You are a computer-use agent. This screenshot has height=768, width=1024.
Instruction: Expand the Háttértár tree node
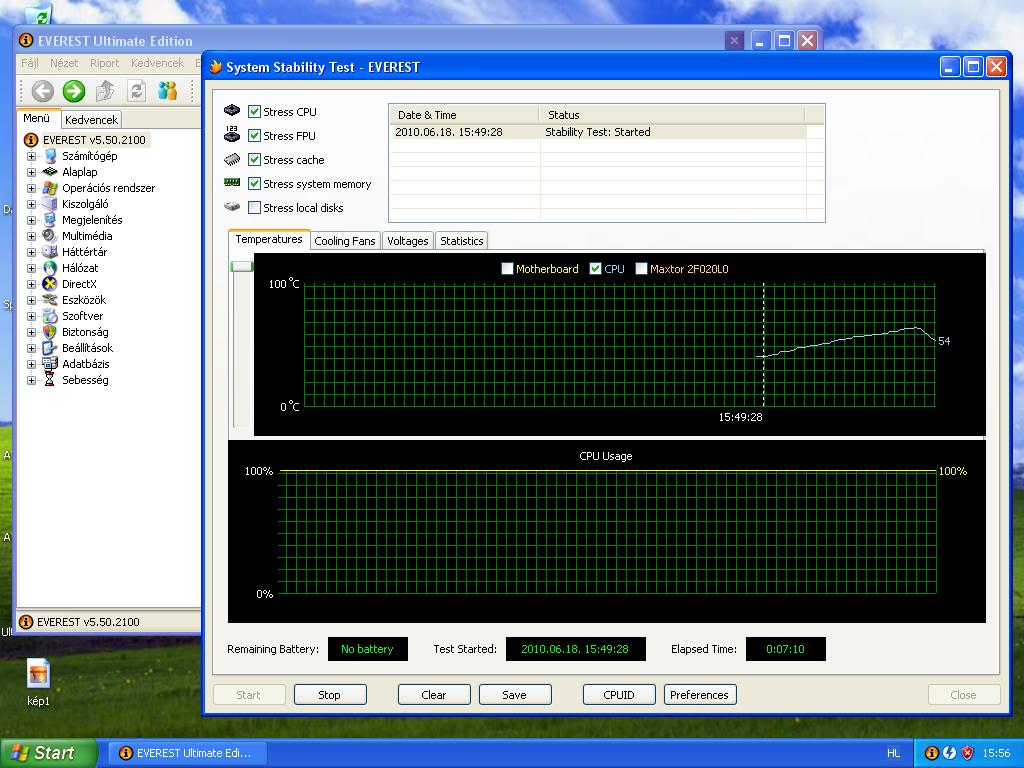click(x=31, y=252)
